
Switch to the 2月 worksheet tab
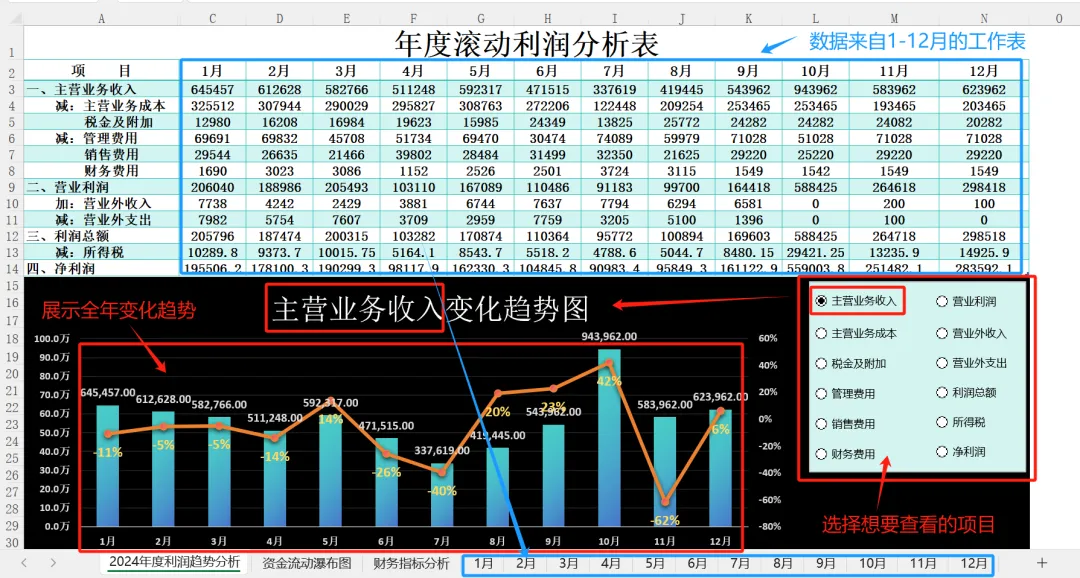point(526,564)
